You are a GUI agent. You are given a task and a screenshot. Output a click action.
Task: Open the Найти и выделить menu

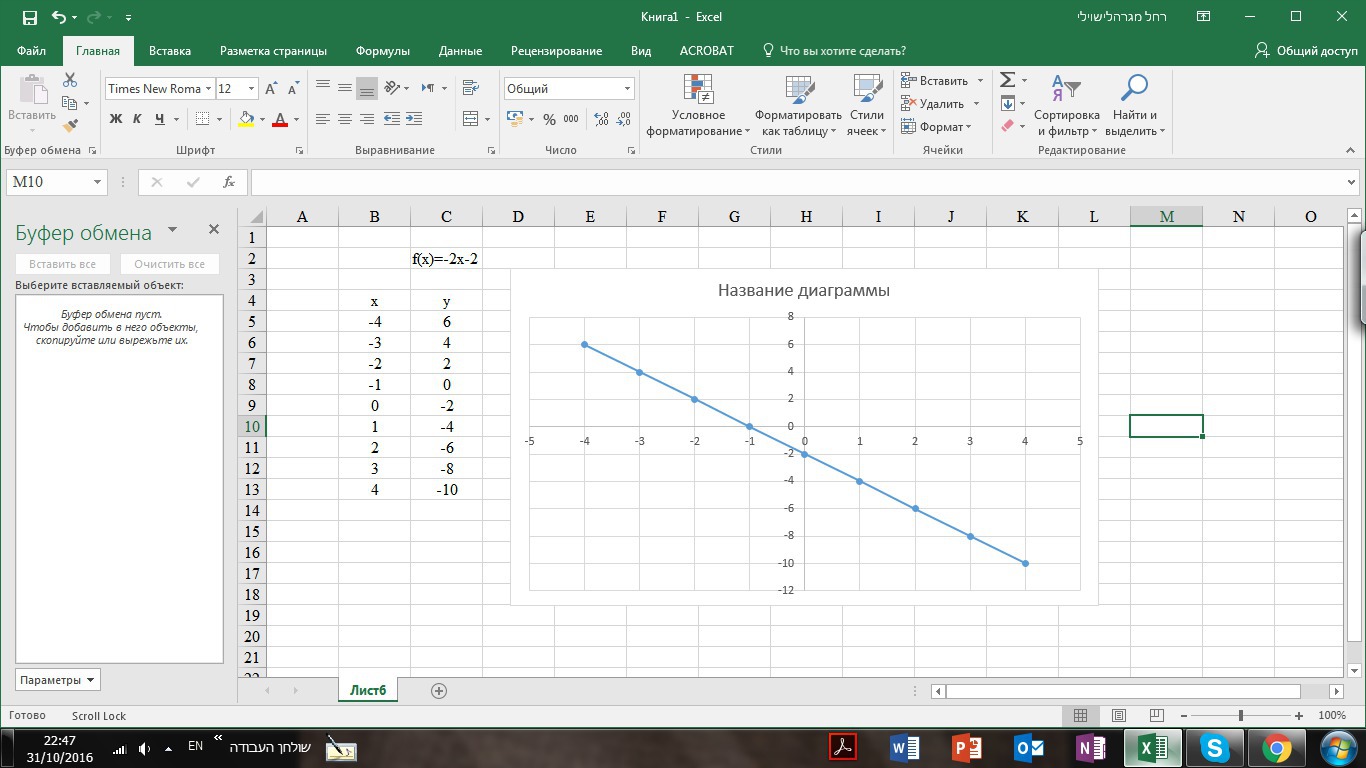(1133, 104)
